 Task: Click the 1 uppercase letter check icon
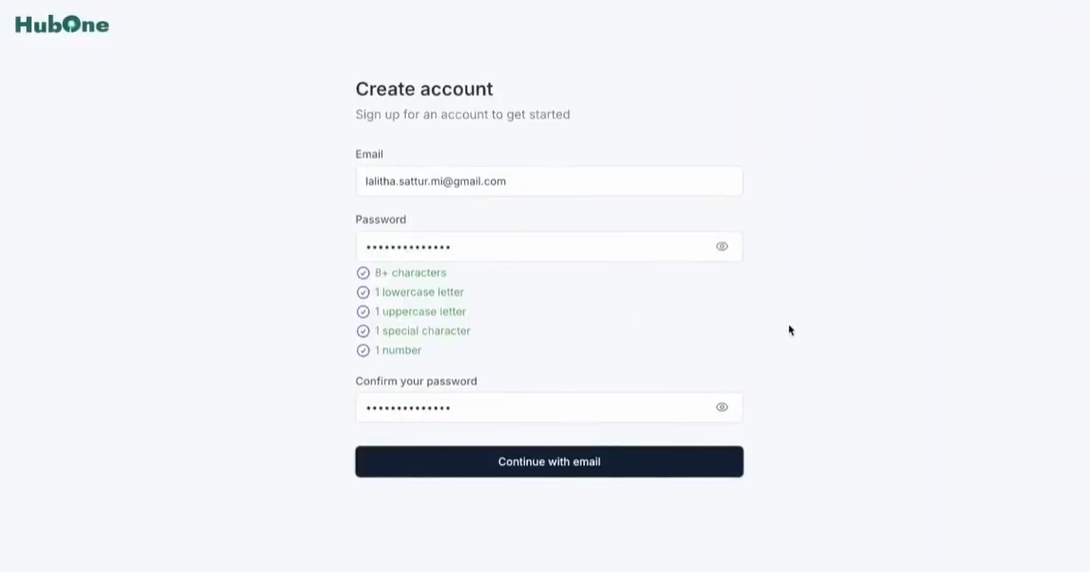point(363,312)
